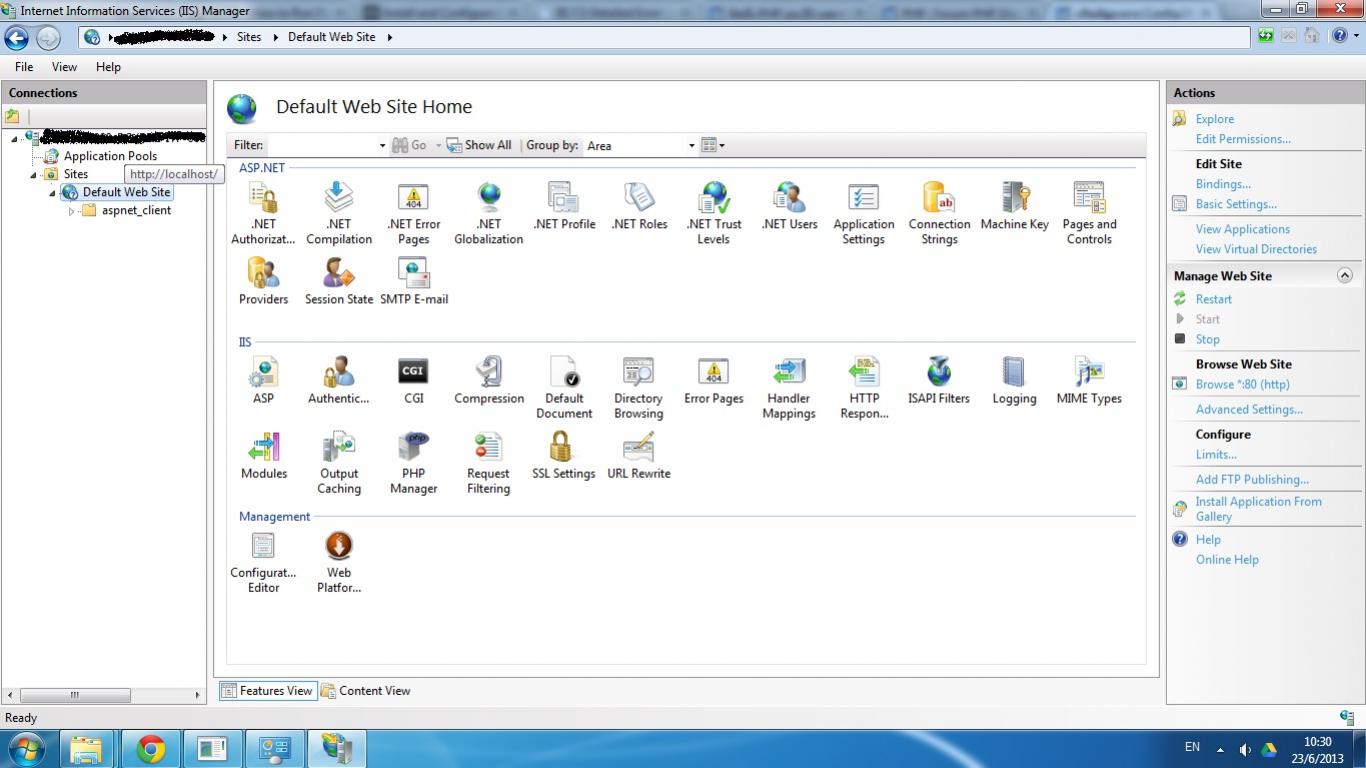Open the Windows Start menu
This screenshot has width=1366, height=768.
(26, 748)
